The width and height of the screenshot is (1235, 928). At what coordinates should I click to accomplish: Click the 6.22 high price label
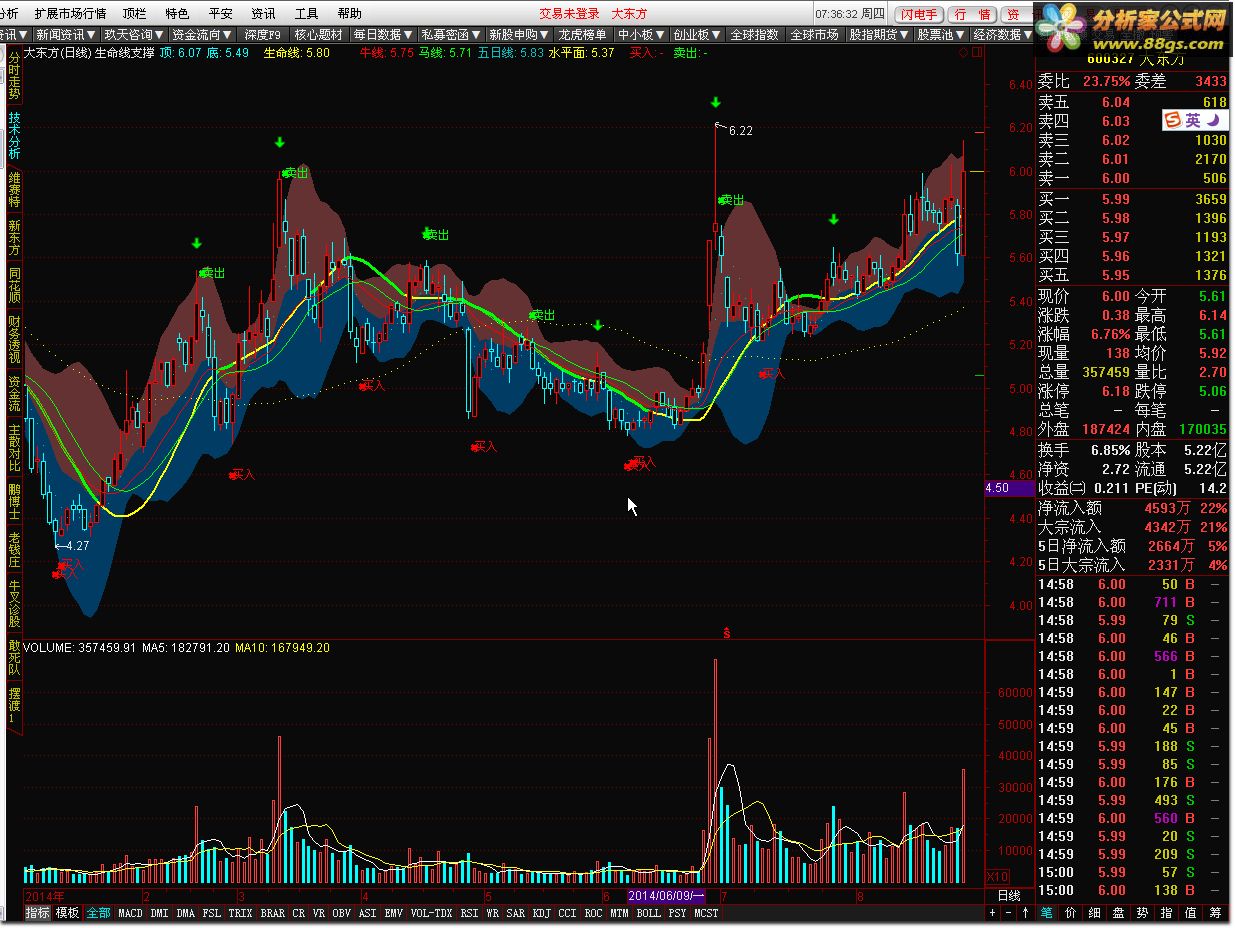tap(741, 130)
